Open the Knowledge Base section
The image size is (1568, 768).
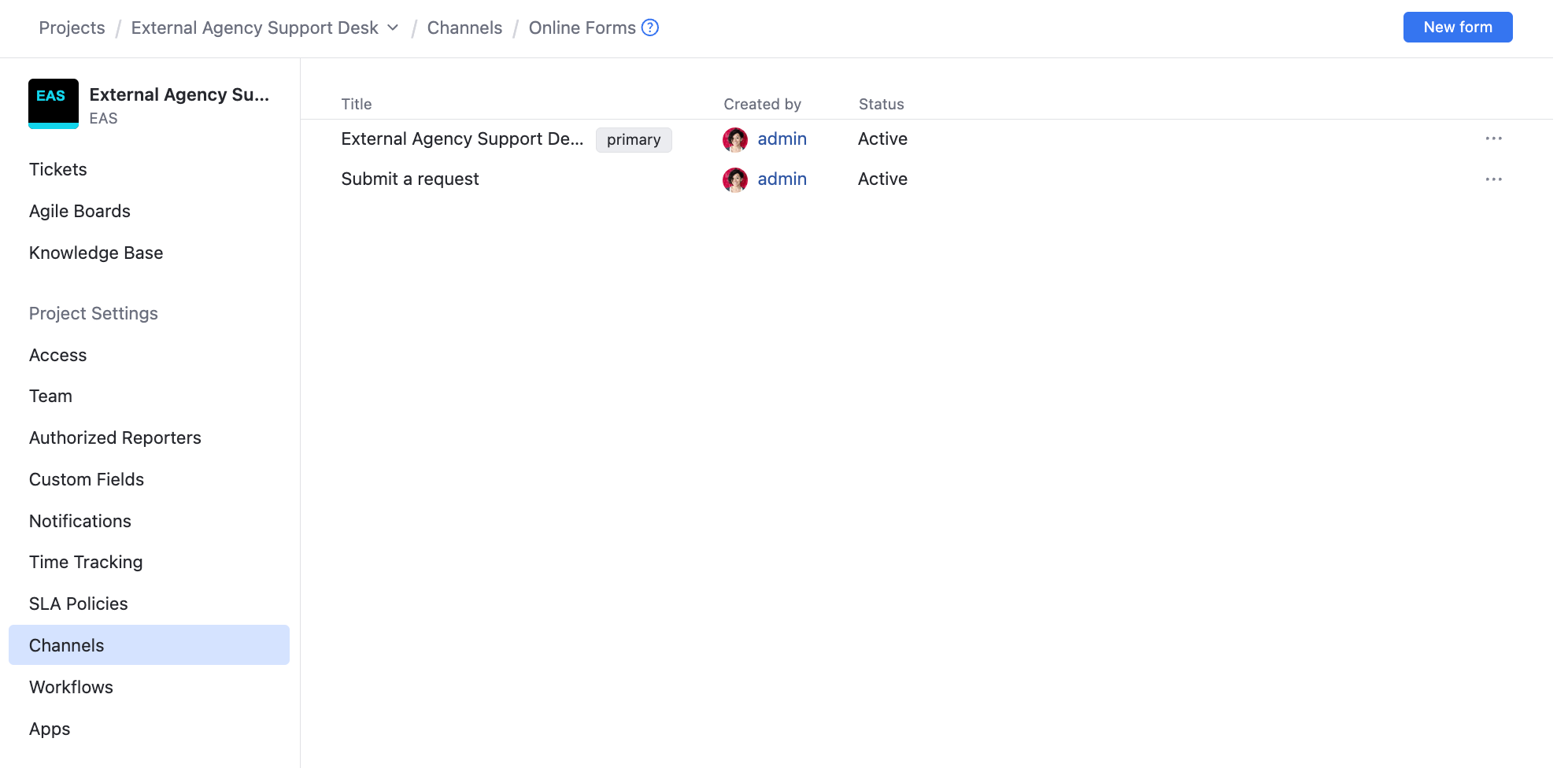[95, 253]
